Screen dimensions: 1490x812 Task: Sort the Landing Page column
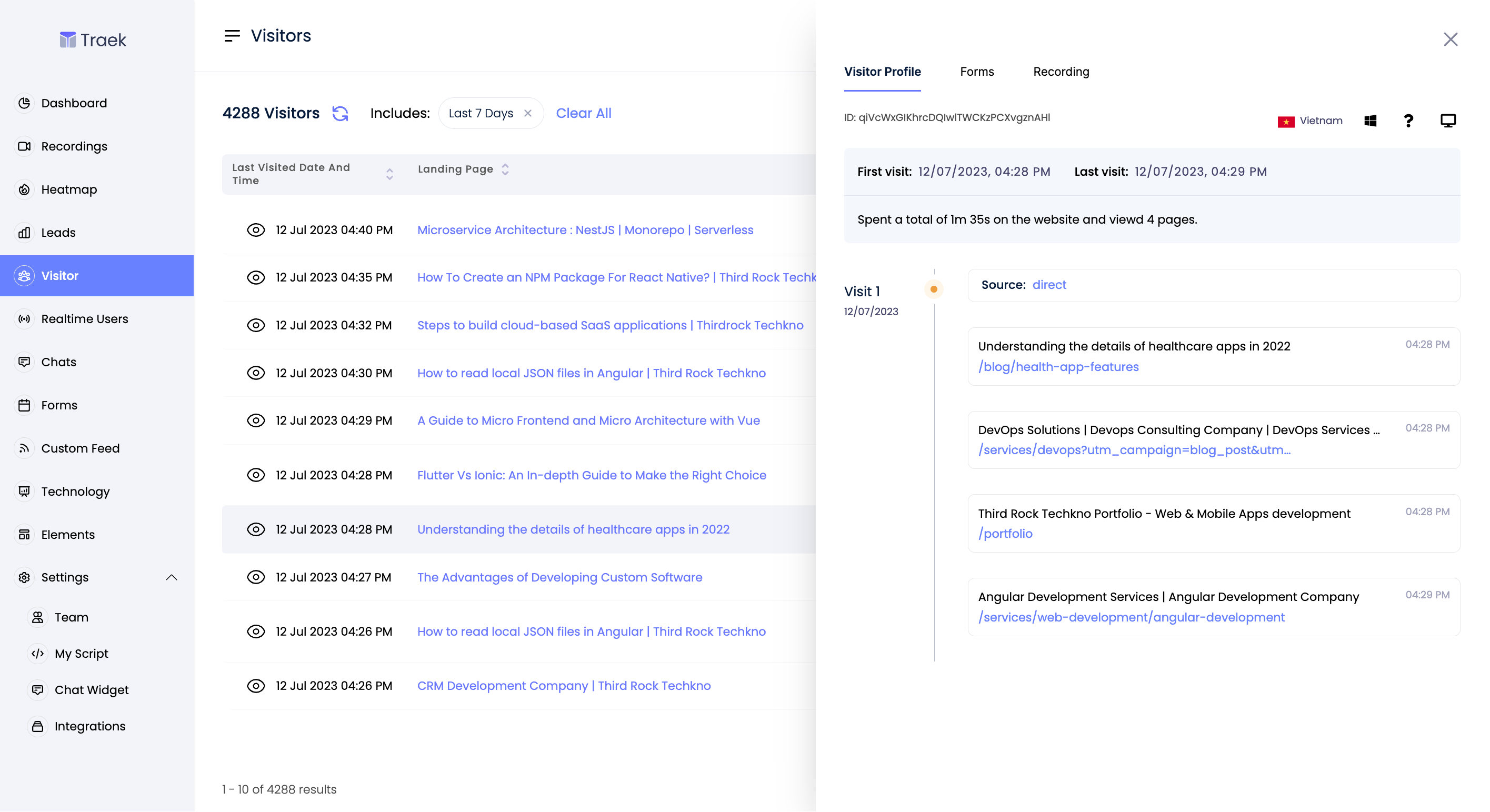pyautogui.click(x=505, y=169)
